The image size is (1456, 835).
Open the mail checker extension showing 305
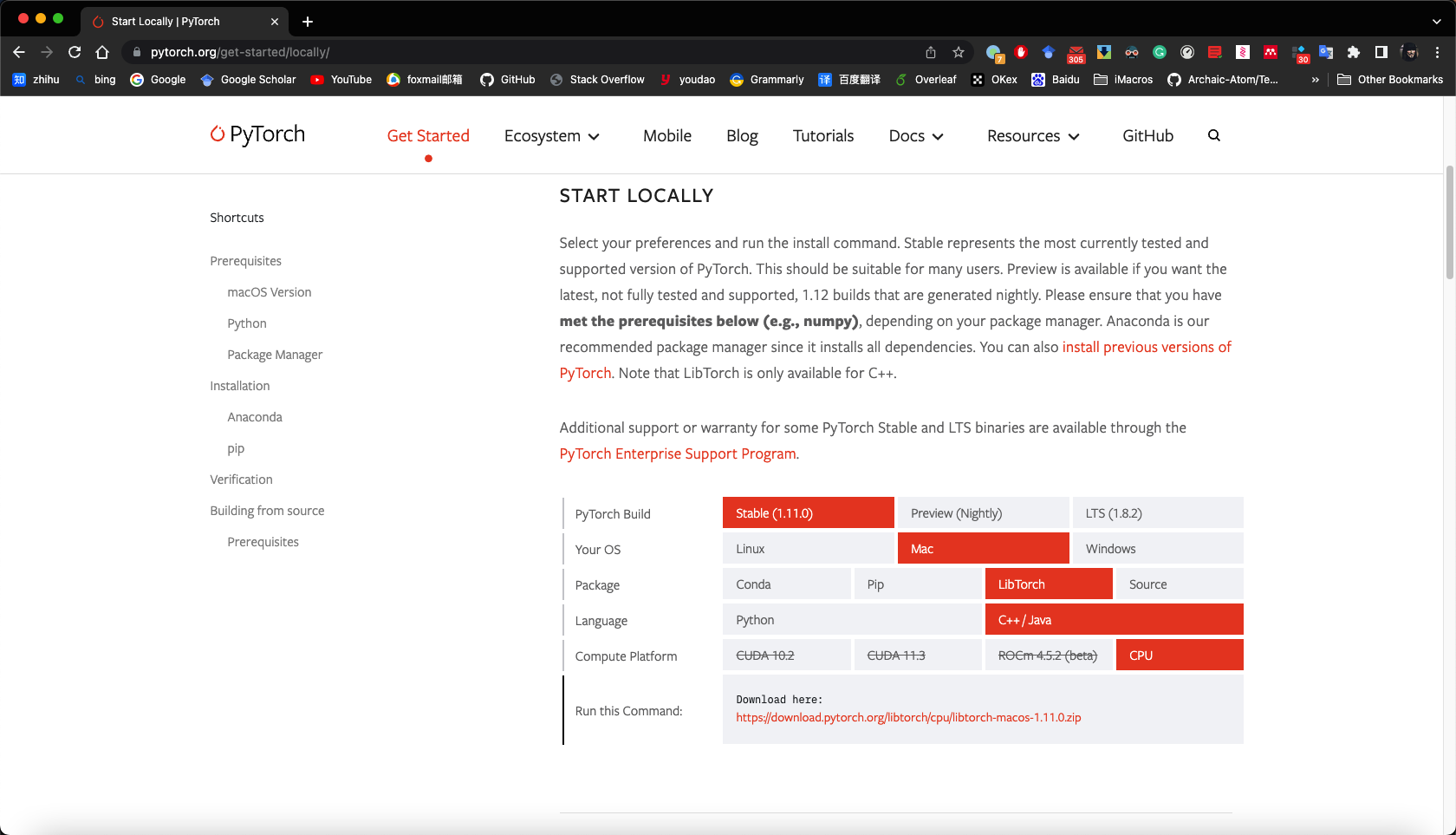(x=1076, y=54)
